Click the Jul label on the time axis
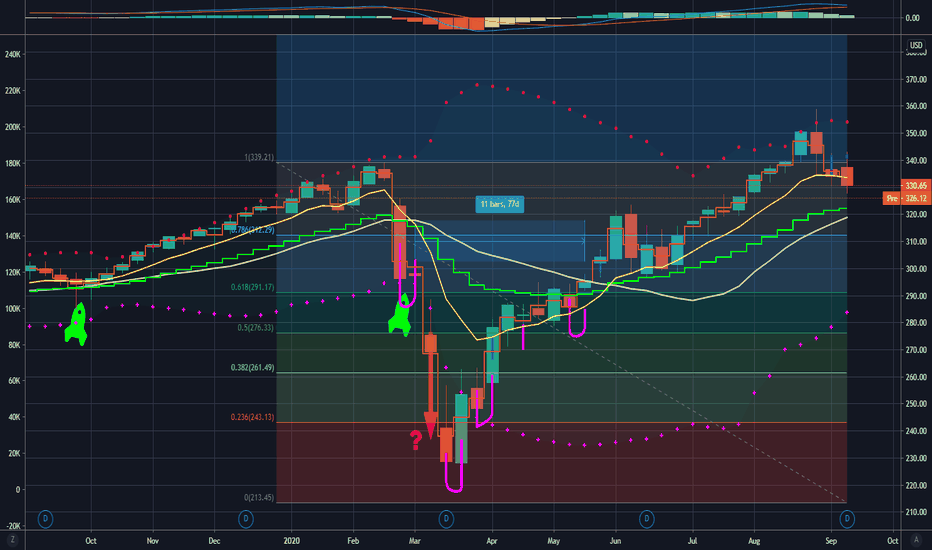This screenshot has height=550, width=932. pyautogui.click(x=692, y=540)
